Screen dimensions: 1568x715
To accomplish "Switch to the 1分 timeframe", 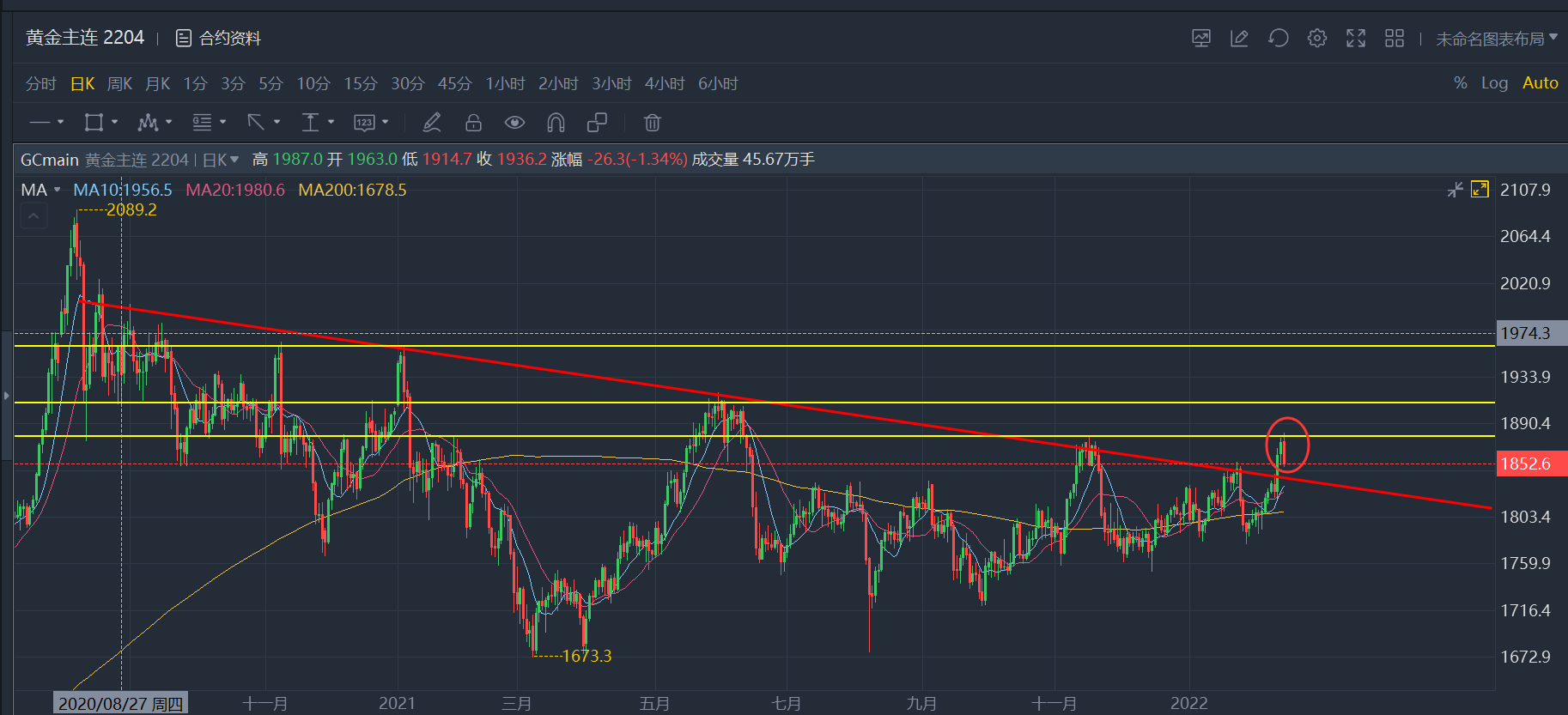I will tap(195, 83).
